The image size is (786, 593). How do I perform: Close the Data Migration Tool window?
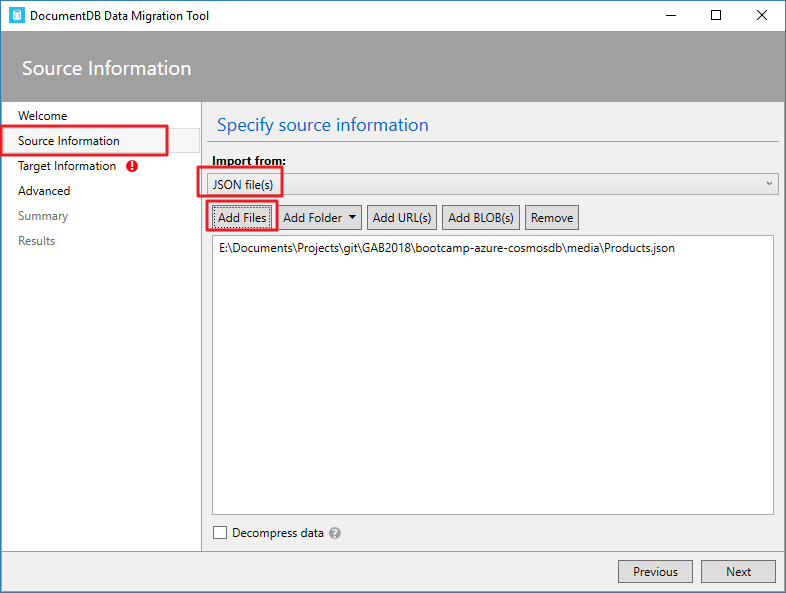pyautogui.click(x=761, y=16)
